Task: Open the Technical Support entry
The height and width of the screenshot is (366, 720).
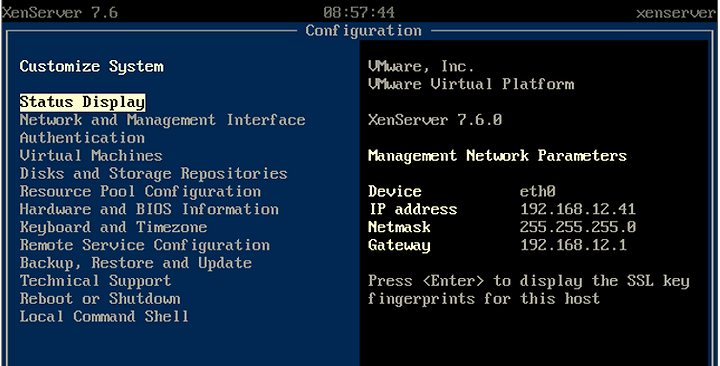Action: (x=96, y=281)
